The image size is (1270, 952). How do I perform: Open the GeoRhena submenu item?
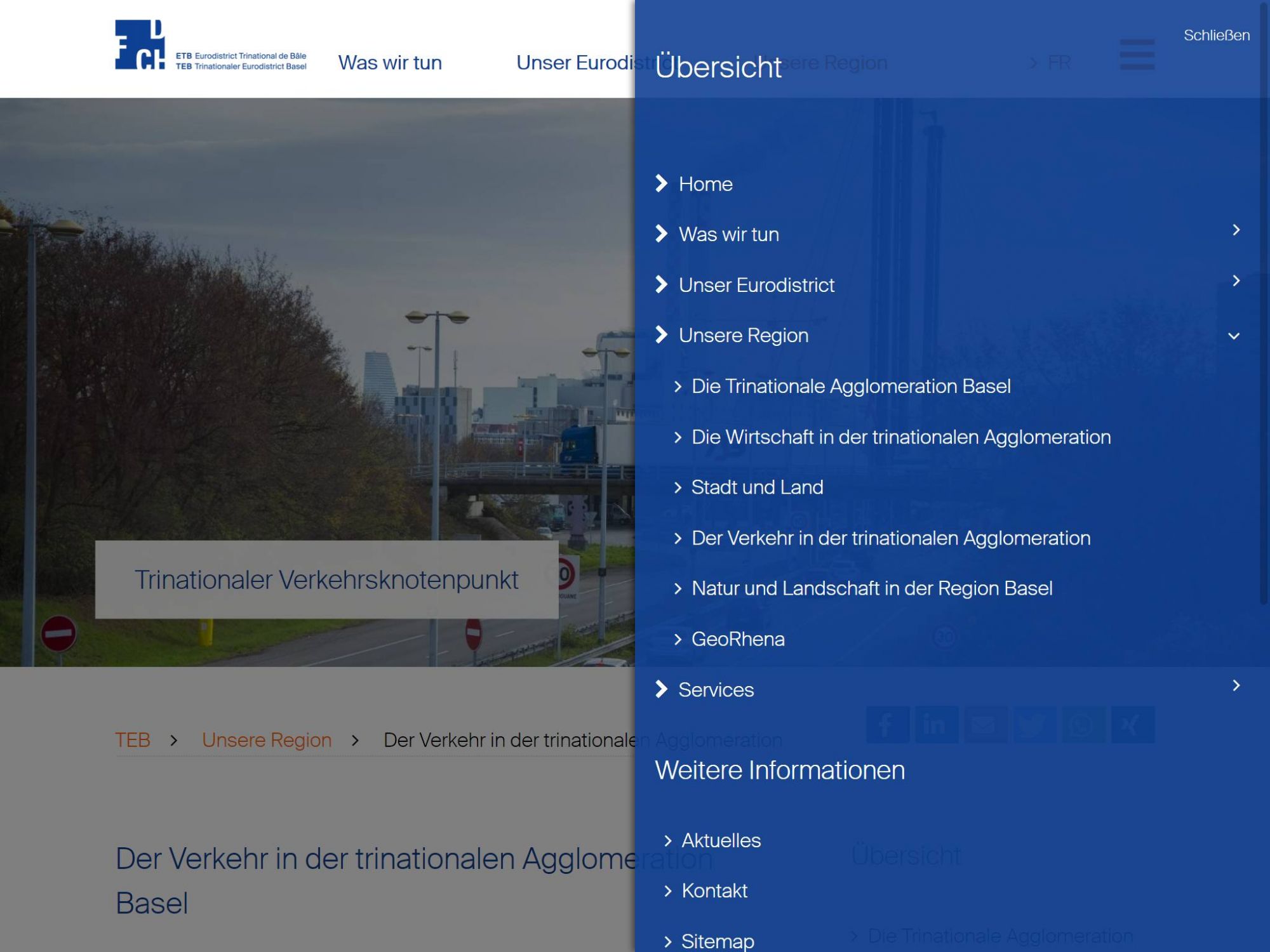pyautogui.click(x=737, y=639)
